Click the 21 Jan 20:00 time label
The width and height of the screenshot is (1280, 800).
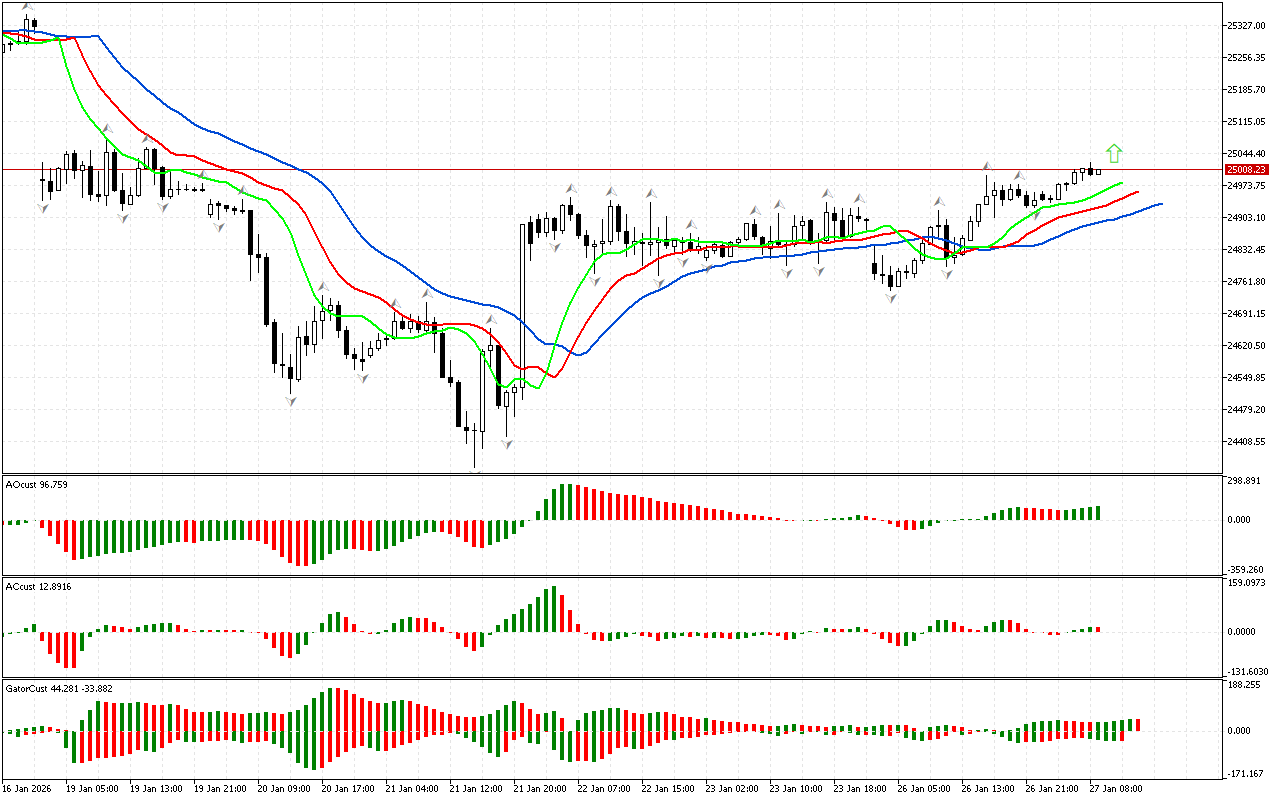538,788
